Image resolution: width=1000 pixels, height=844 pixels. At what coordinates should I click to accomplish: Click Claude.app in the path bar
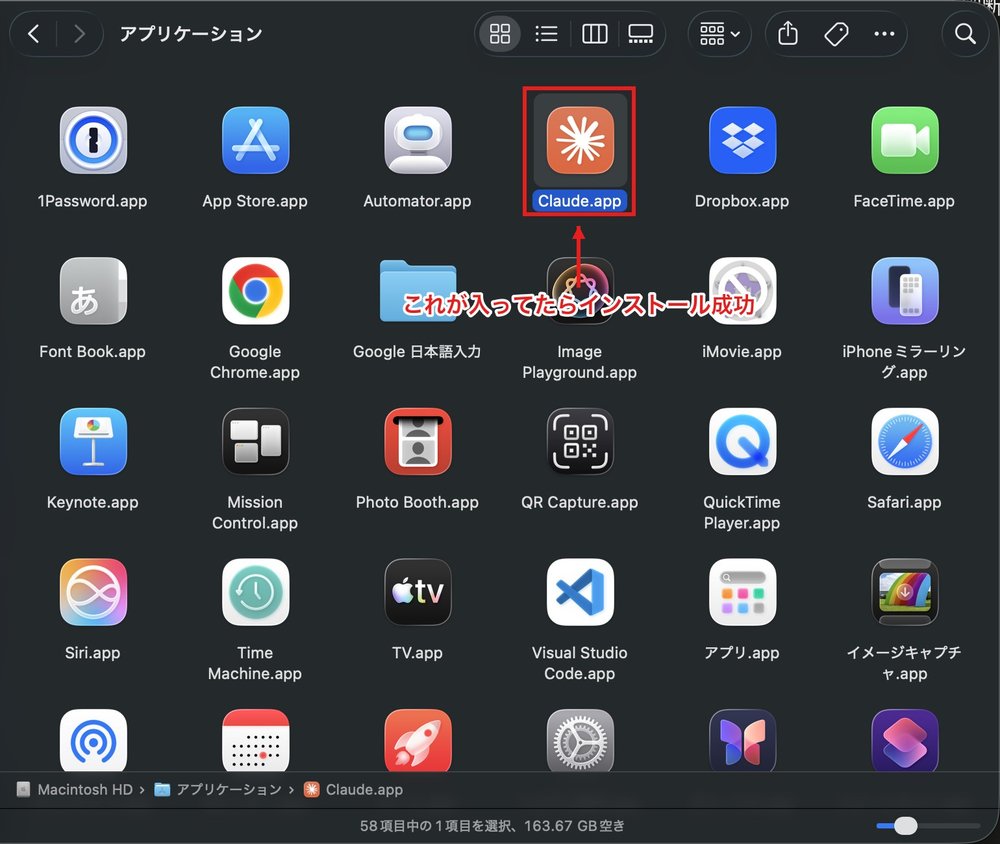click(353, 790)
